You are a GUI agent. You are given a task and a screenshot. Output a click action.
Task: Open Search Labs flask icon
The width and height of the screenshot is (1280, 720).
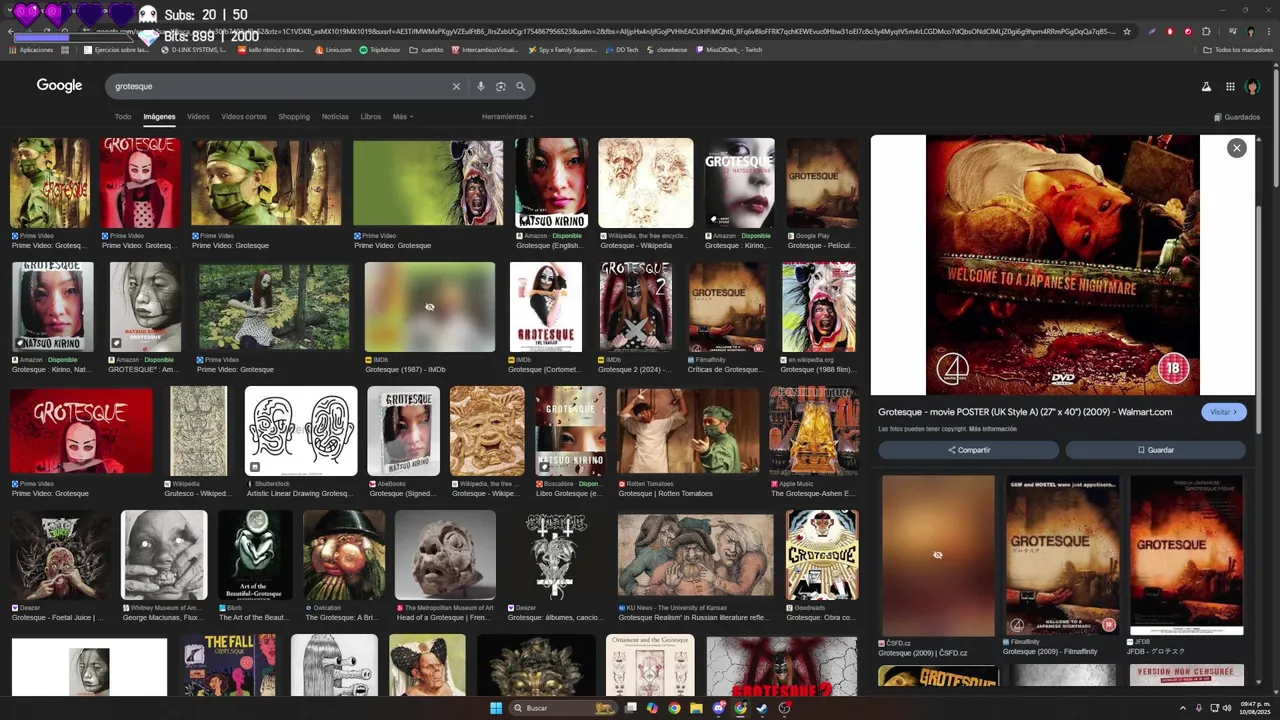click(1206, 87)
